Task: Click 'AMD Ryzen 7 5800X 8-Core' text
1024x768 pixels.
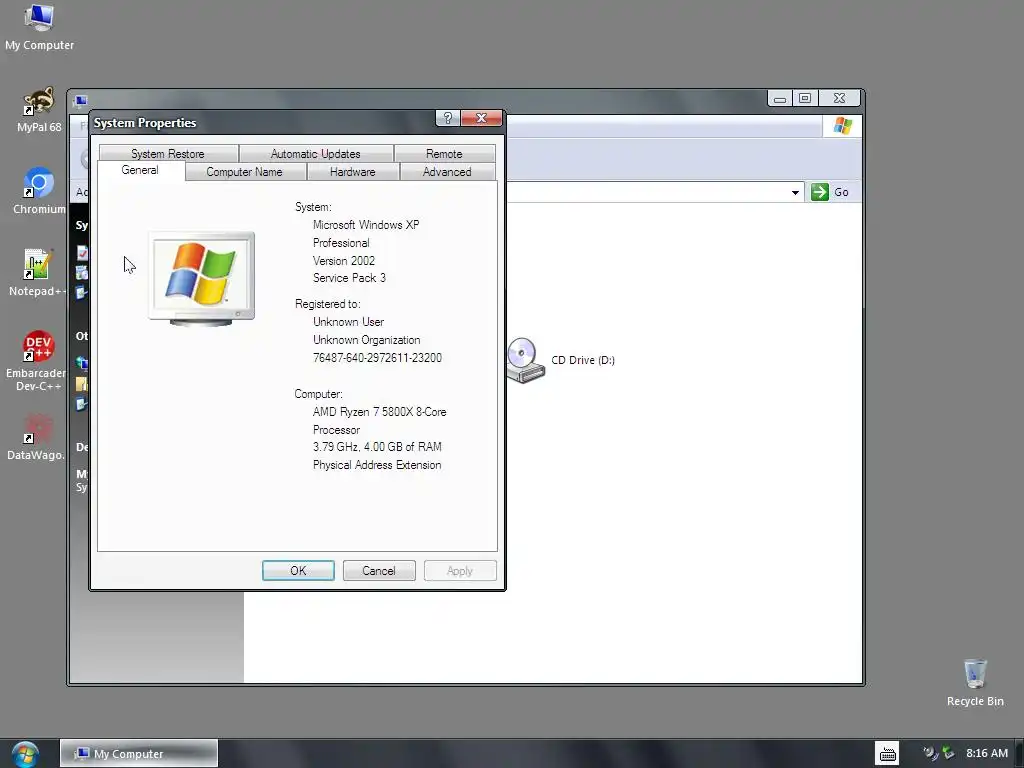Action: [x=379, y=412]
